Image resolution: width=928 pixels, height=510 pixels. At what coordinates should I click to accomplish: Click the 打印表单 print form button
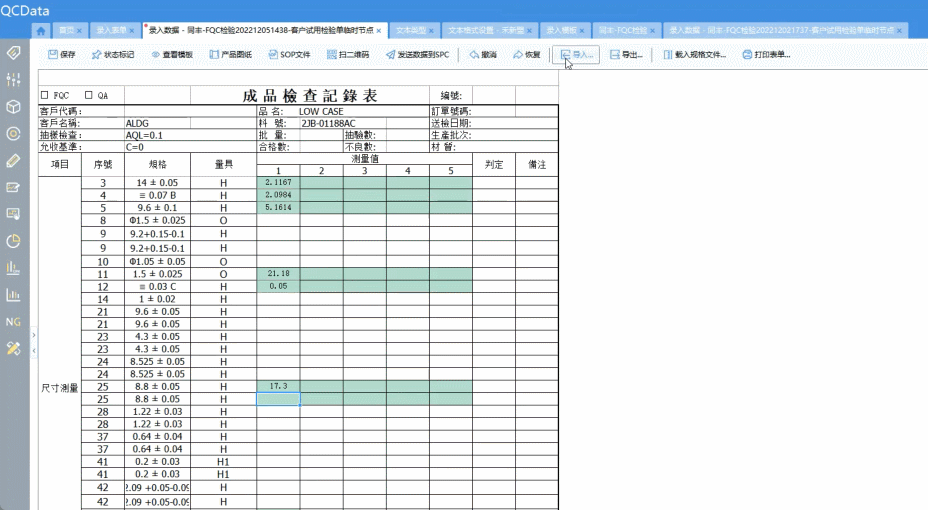(x=766, y=55)
